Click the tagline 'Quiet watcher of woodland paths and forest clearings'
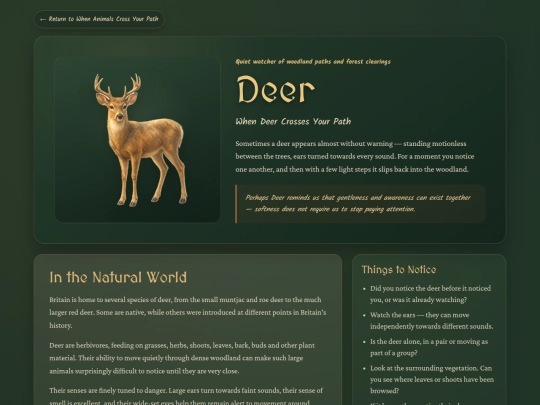This screenshot has width=540, height=405. [313, 62]
